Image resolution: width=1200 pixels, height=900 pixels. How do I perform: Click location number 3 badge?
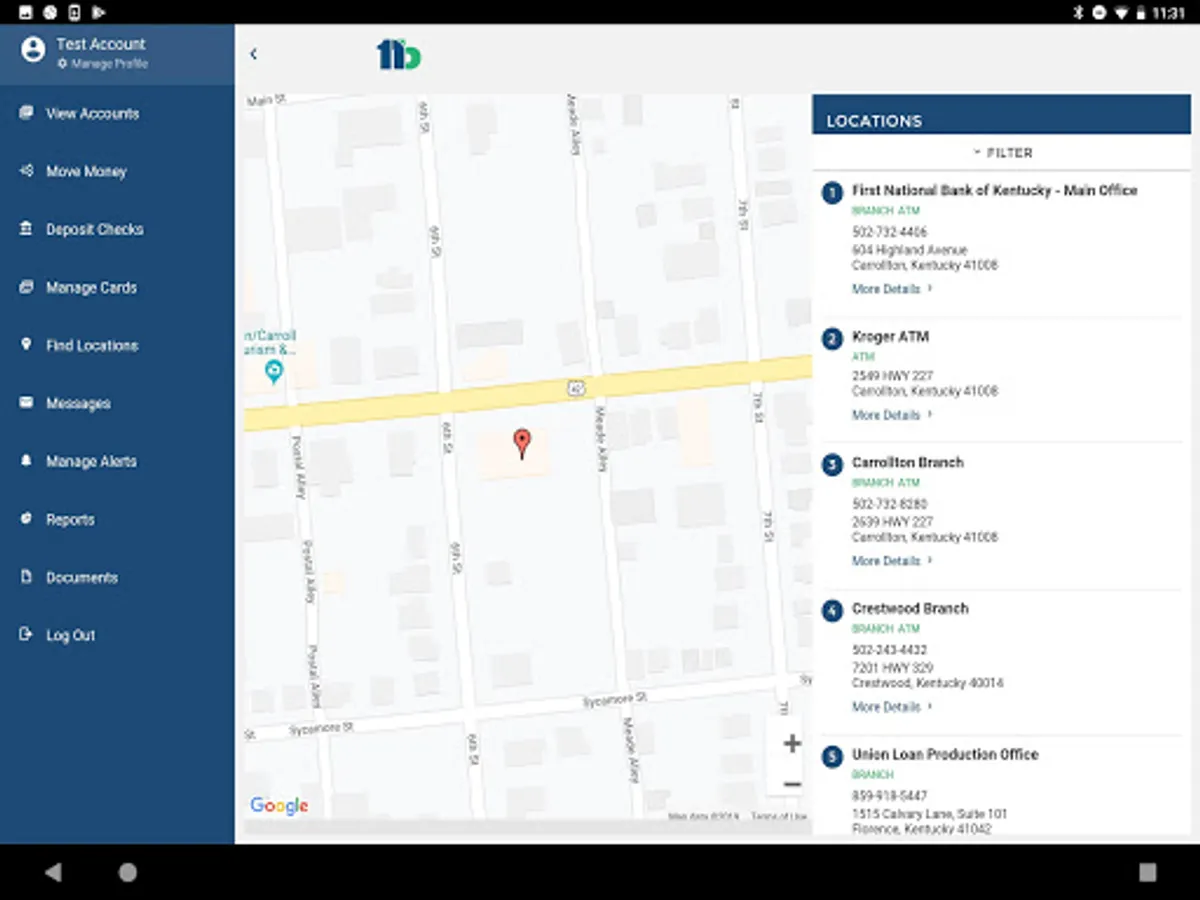coord(832,465)
